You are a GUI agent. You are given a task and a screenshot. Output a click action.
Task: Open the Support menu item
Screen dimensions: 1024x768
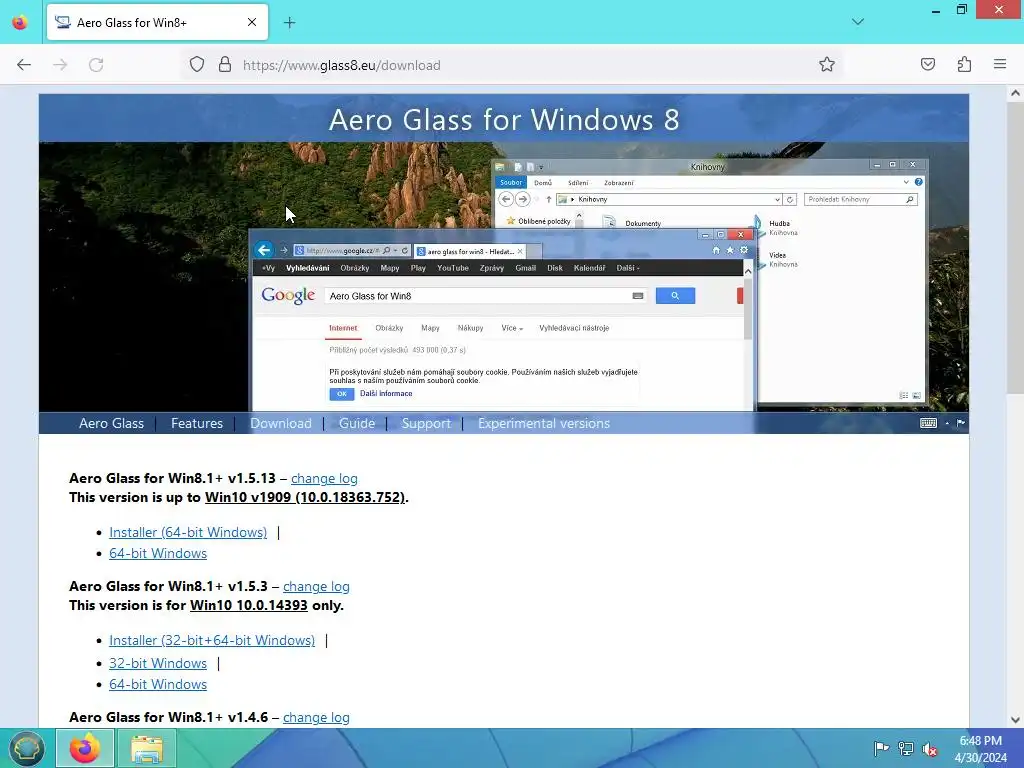[x=426, y=423]
